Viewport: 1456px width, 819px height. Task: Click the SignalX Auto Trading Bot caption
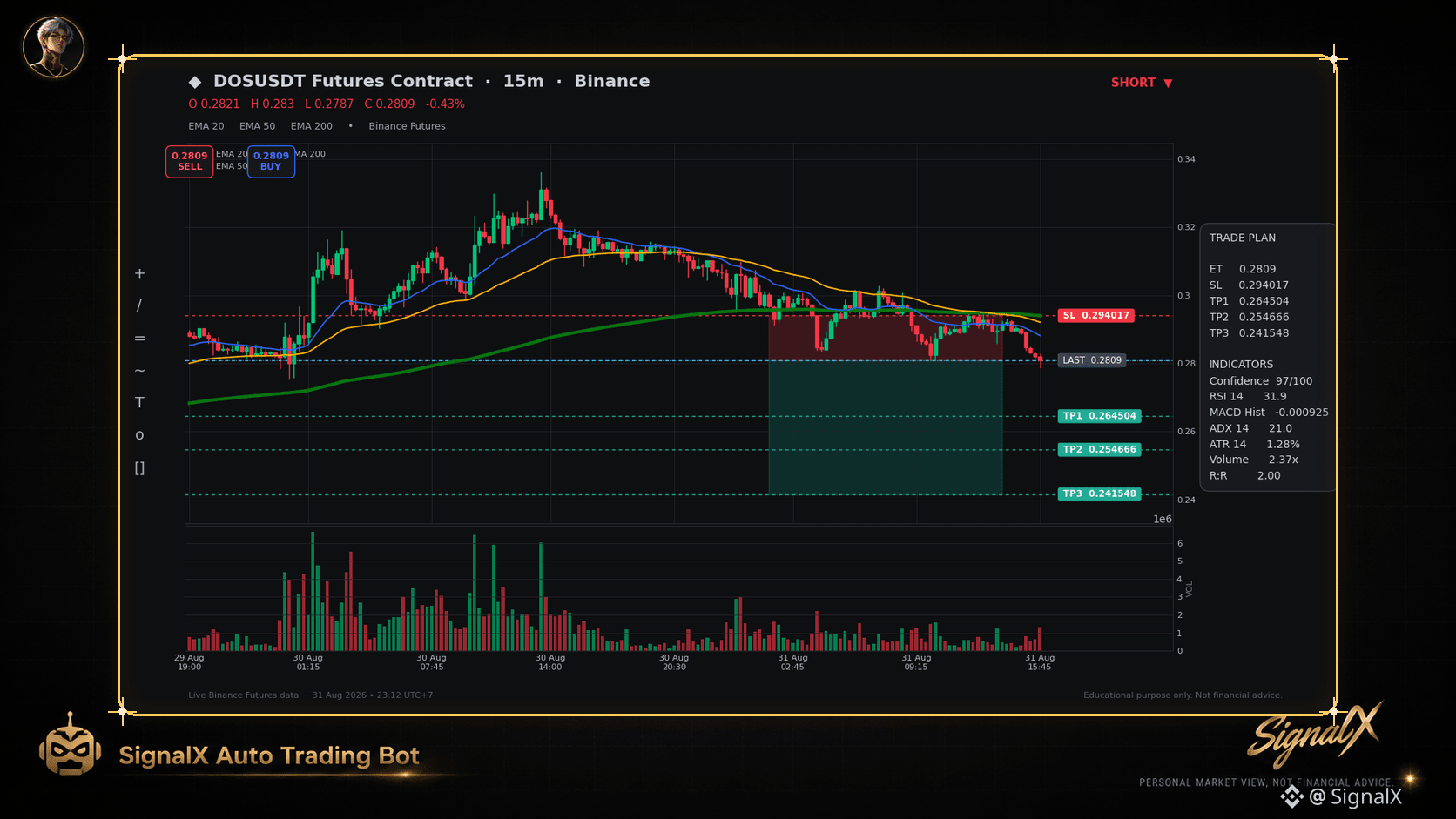coord(269,755)
